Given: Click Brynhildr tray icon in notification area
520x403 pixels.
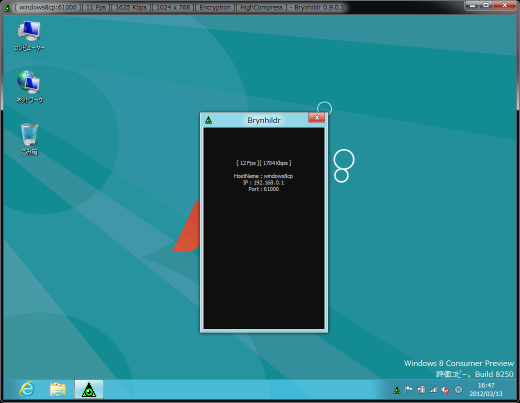Looking at the screenshot, I should click(397, 390).
